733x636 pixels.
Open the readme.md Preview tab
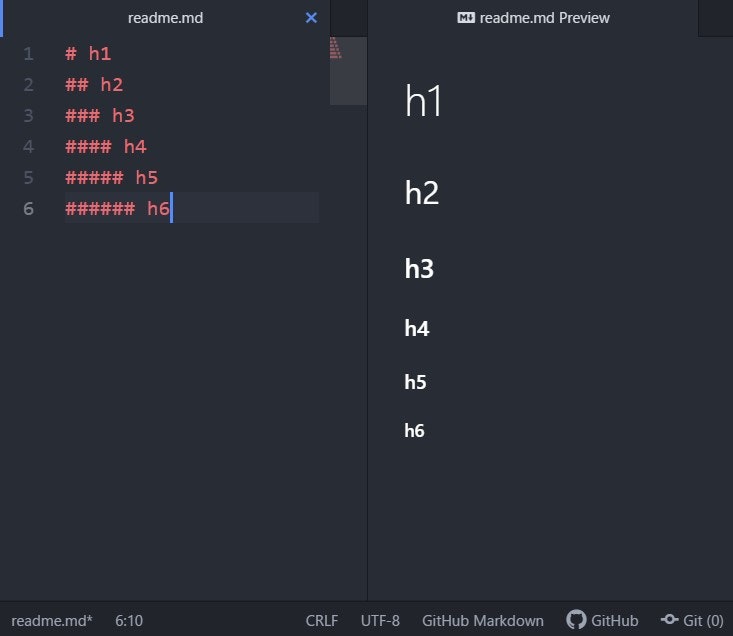(x=533, y=18)
